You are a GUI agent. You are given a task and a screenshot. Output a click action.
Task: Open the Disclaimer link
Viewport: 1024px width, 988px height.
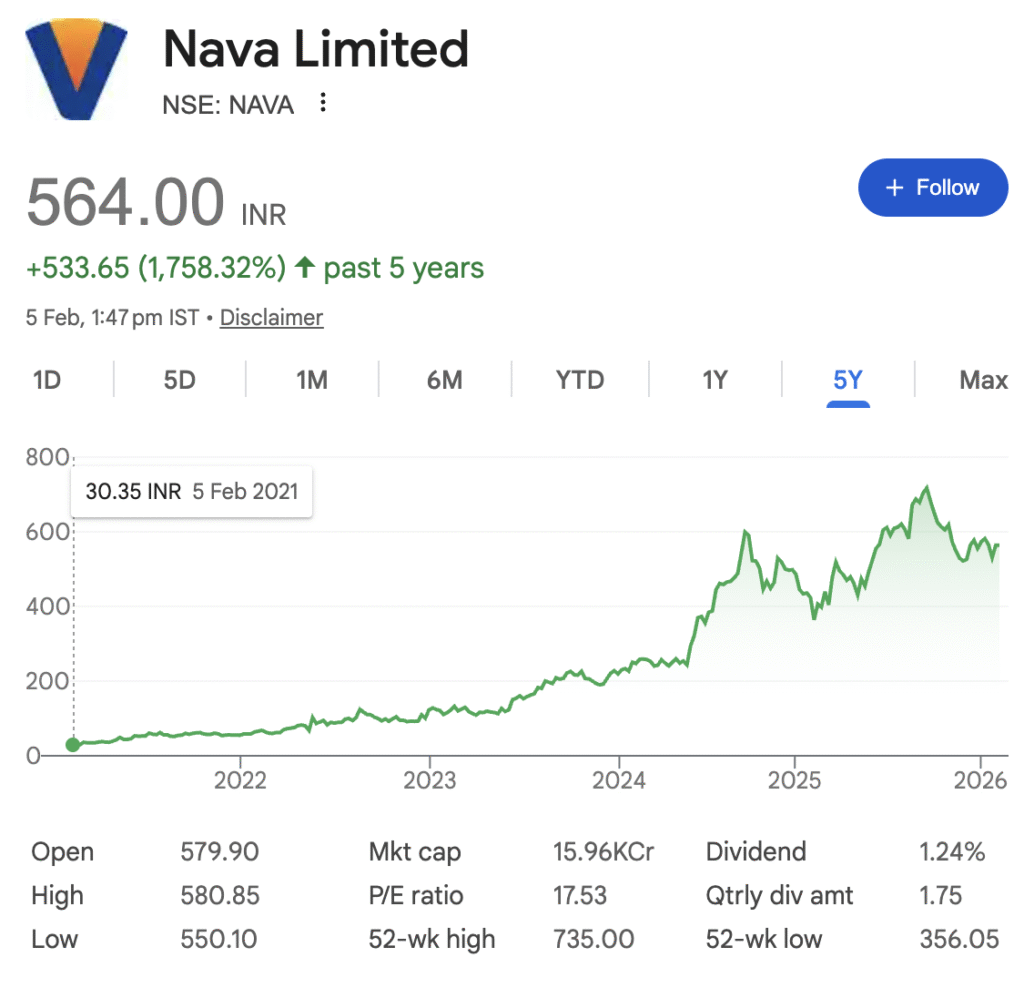coord(271,318)
